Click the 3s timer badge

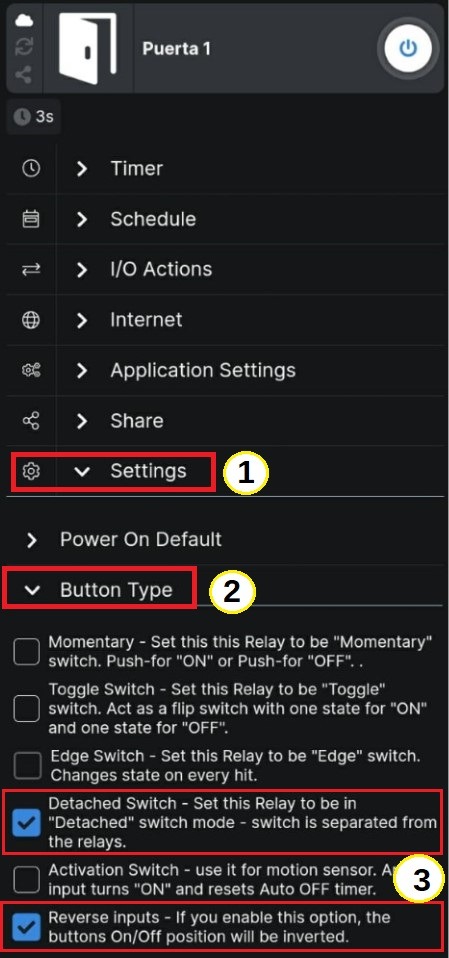point(34,116)
